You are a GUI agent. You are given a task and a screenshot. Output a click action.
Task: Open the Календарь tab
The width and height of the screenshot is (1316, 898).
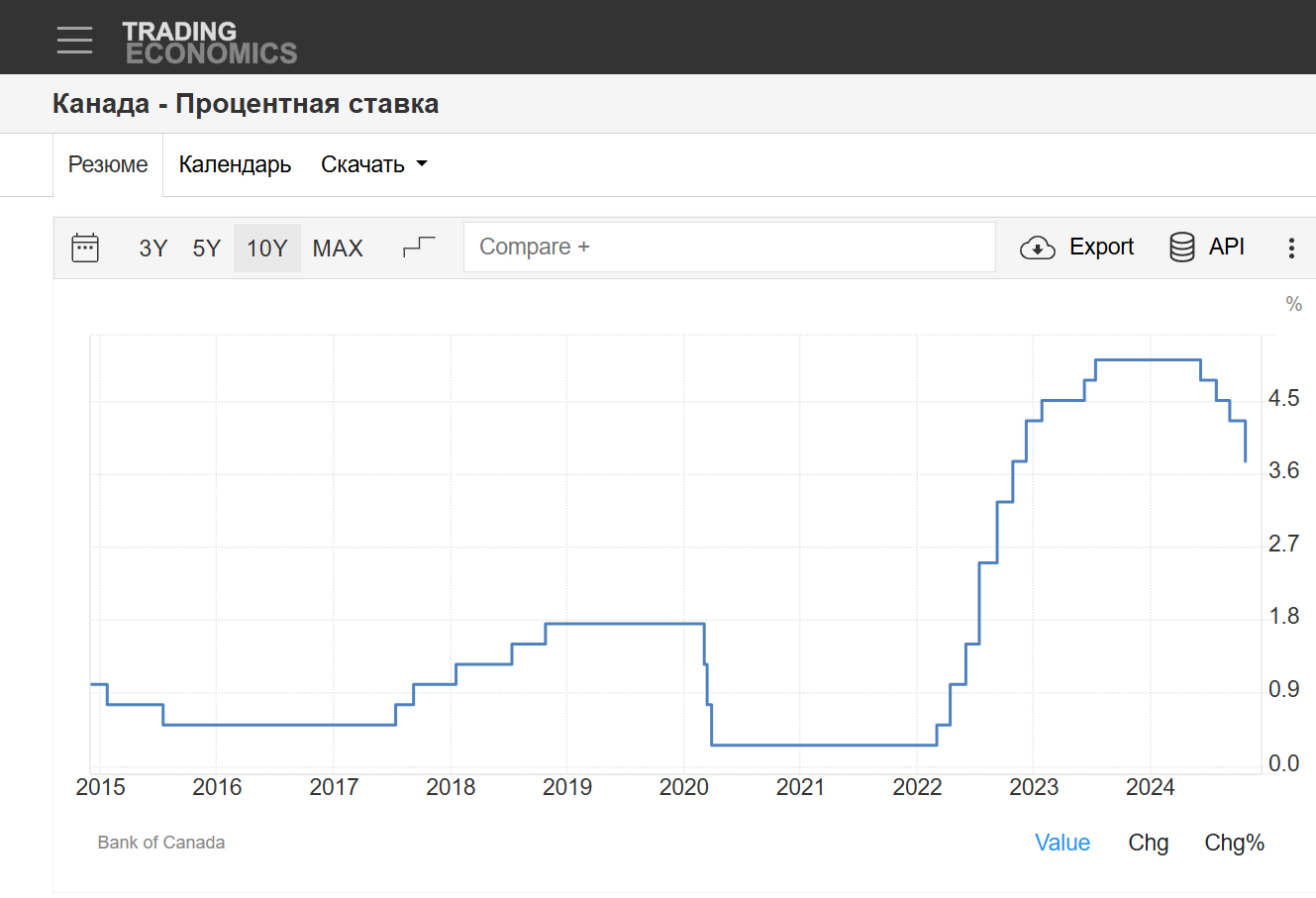(x=235, y=164)
